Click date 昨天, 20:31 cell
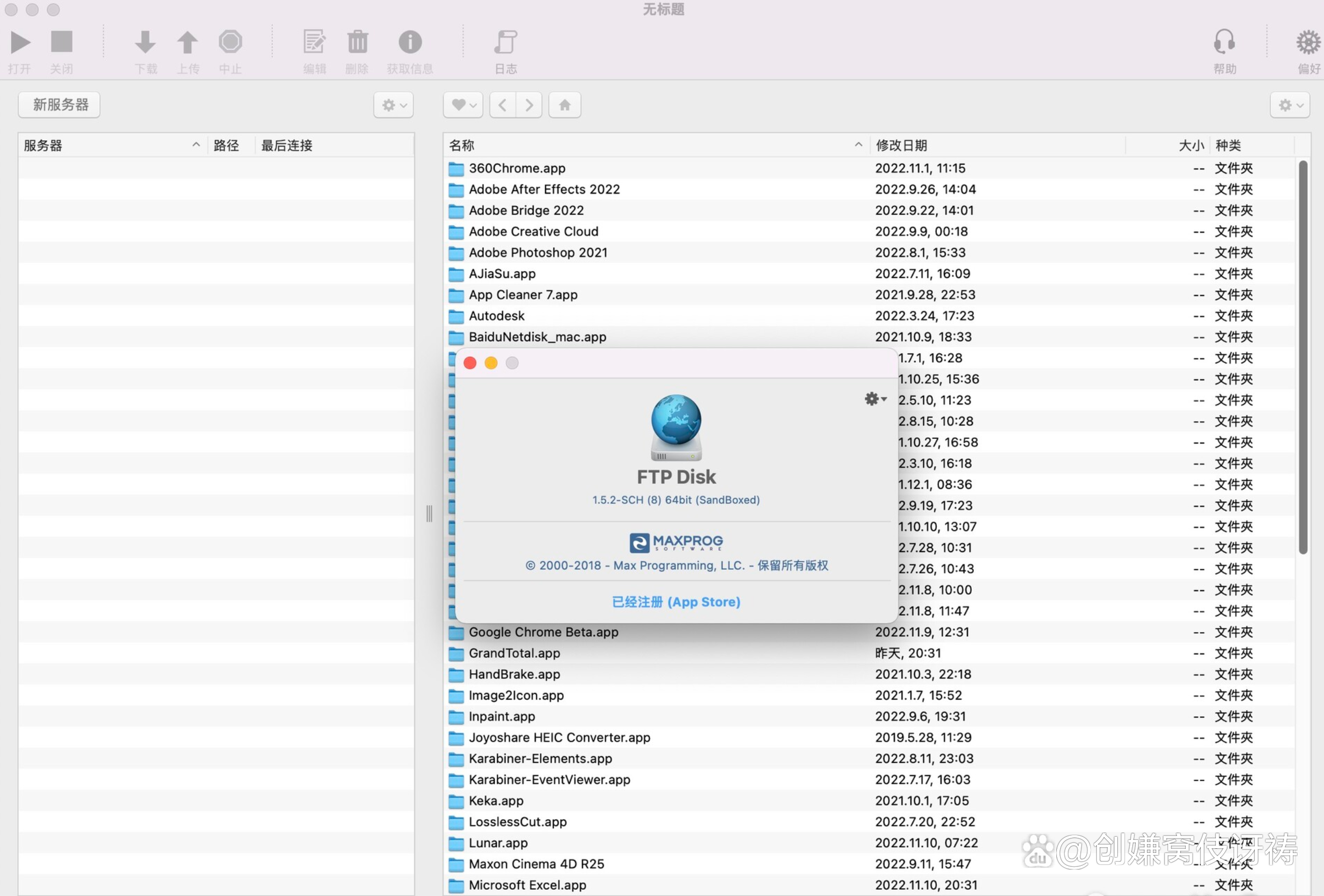 click(x=908, y=653)
